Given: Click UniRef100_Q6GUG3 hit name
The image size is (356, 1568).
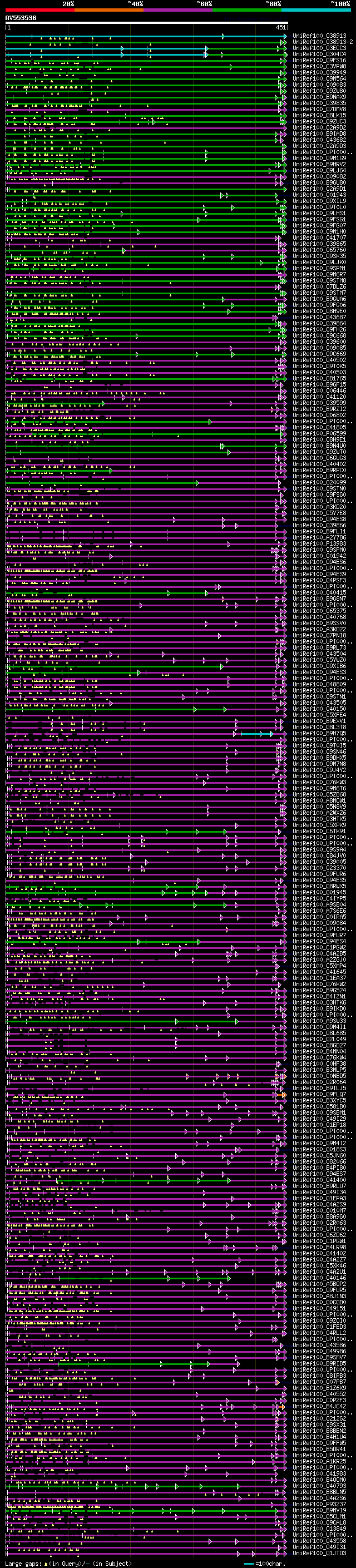Looking at the screenshot, I should [319, 458].
